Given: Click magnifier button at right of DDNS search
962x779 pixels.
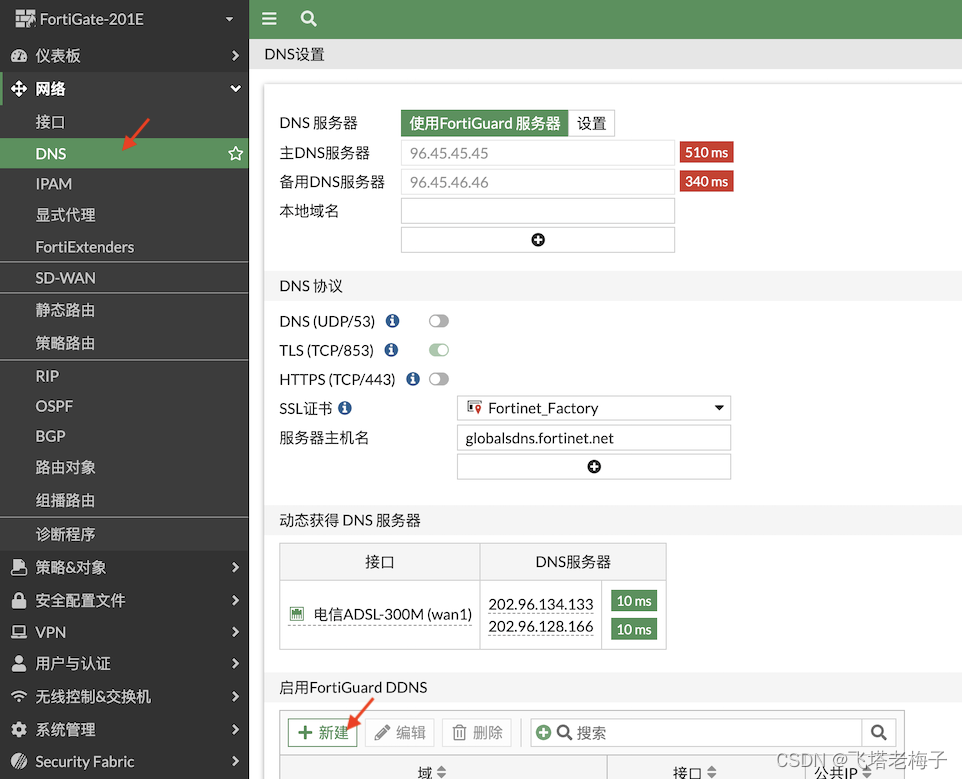Looking at the screenshot, I should (879, 732).
